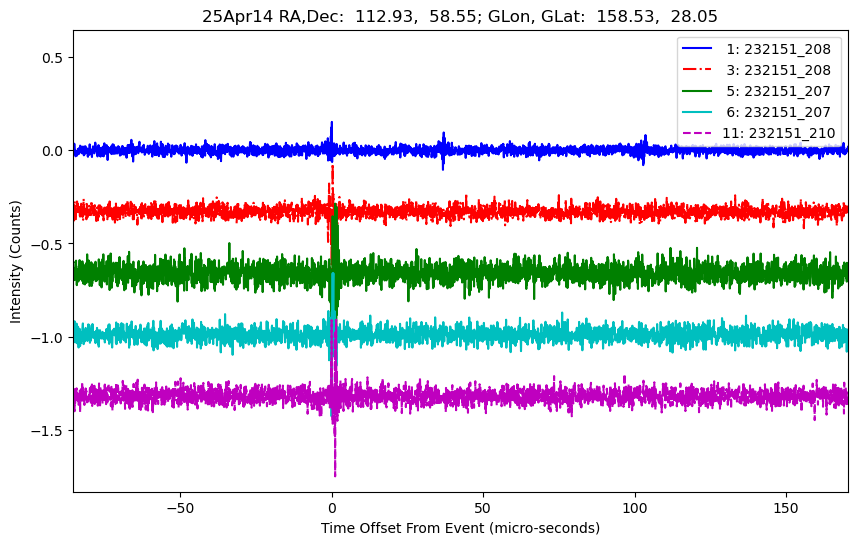Click the x-axis tick label '150'
This screenshot has width=858, height=545.
(786, 508)
